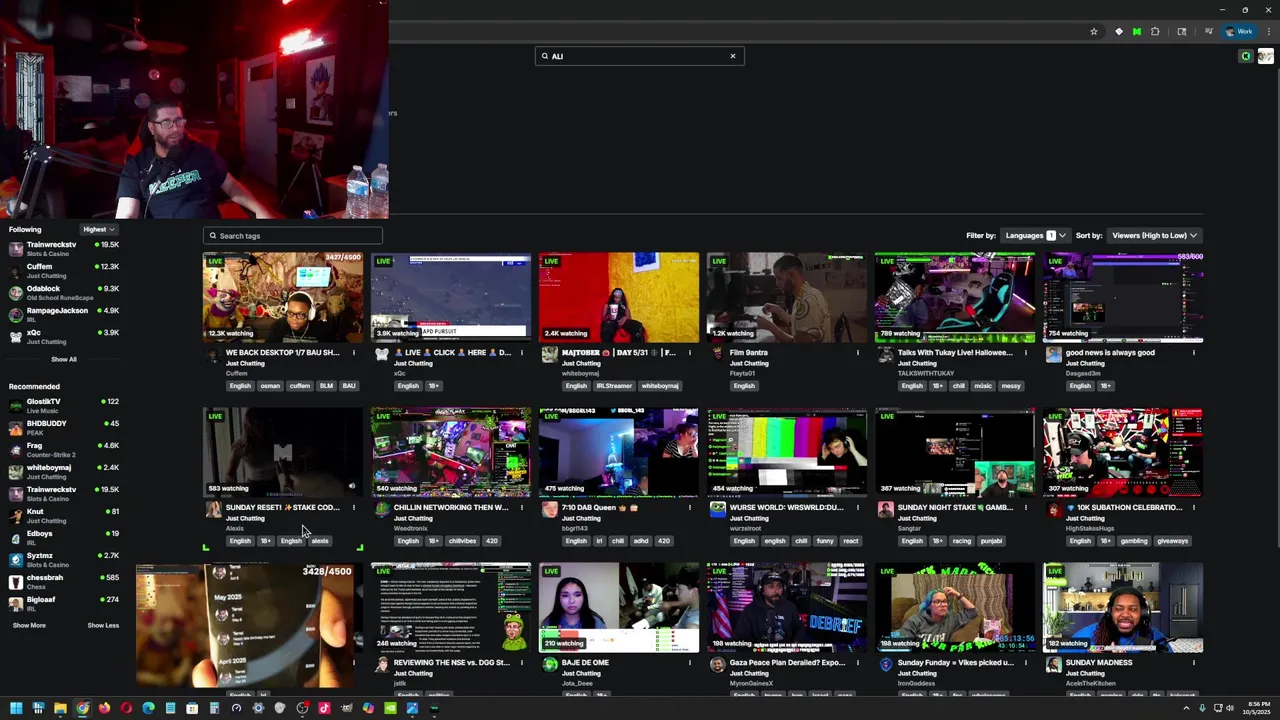Open options menu for SUNDAY MADNESS stream
1280x720 pixels.
(1193, 663)
